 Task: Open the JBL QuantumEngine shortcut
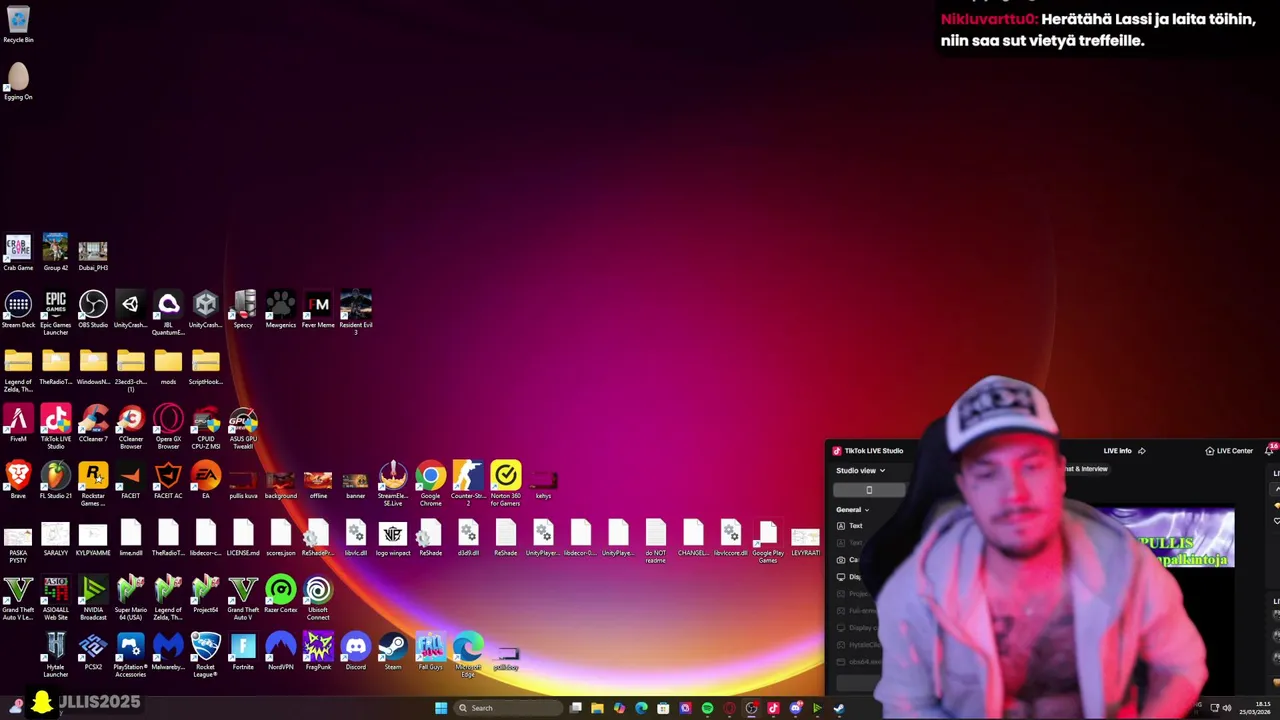tap(168, 311)
